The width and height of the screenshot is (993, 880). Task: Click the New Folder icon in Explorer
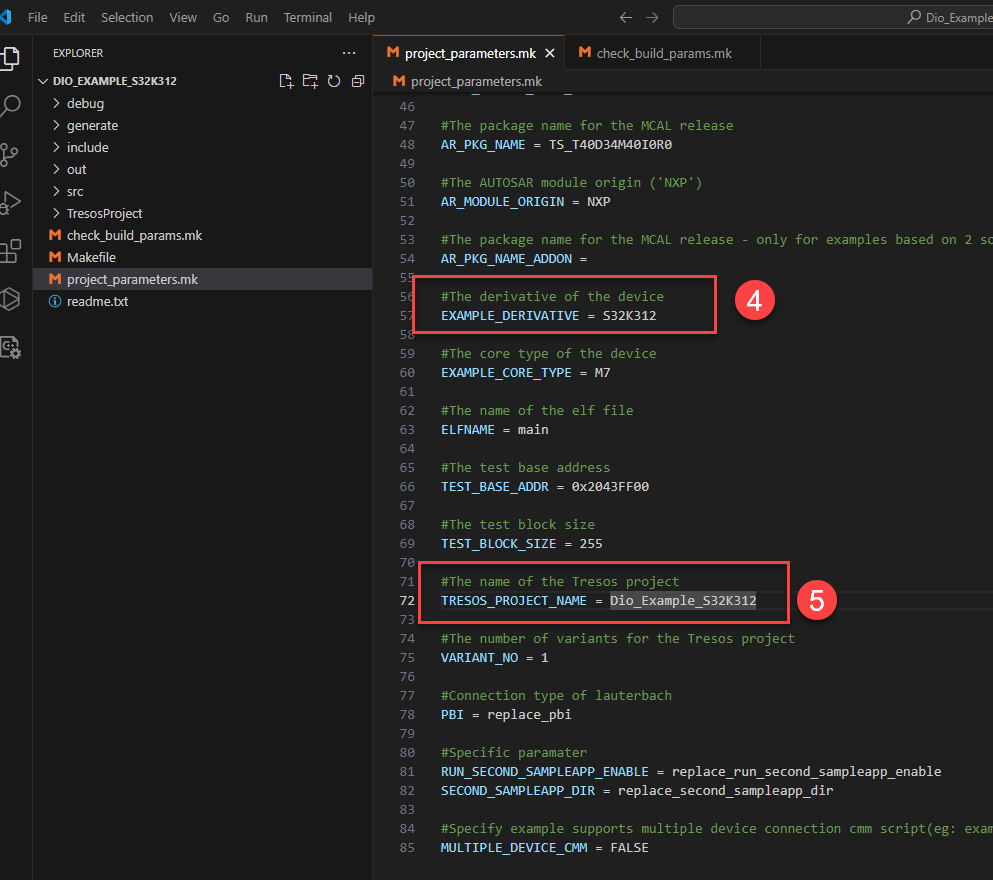pos(310,81)
